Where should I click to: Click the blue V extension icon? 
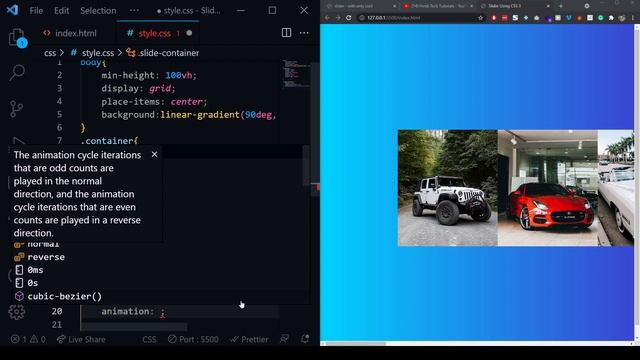point(569,18)
